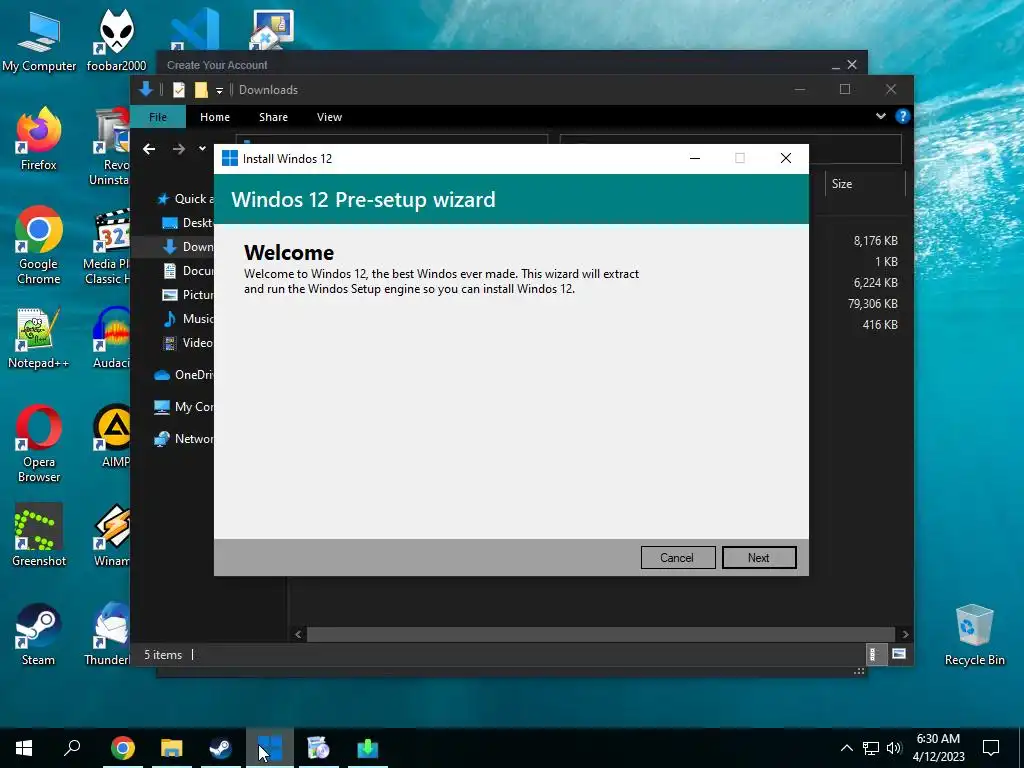Click the 79,306 KB file size cell
Screen dimensions: 1024x768
coord(872,304)
